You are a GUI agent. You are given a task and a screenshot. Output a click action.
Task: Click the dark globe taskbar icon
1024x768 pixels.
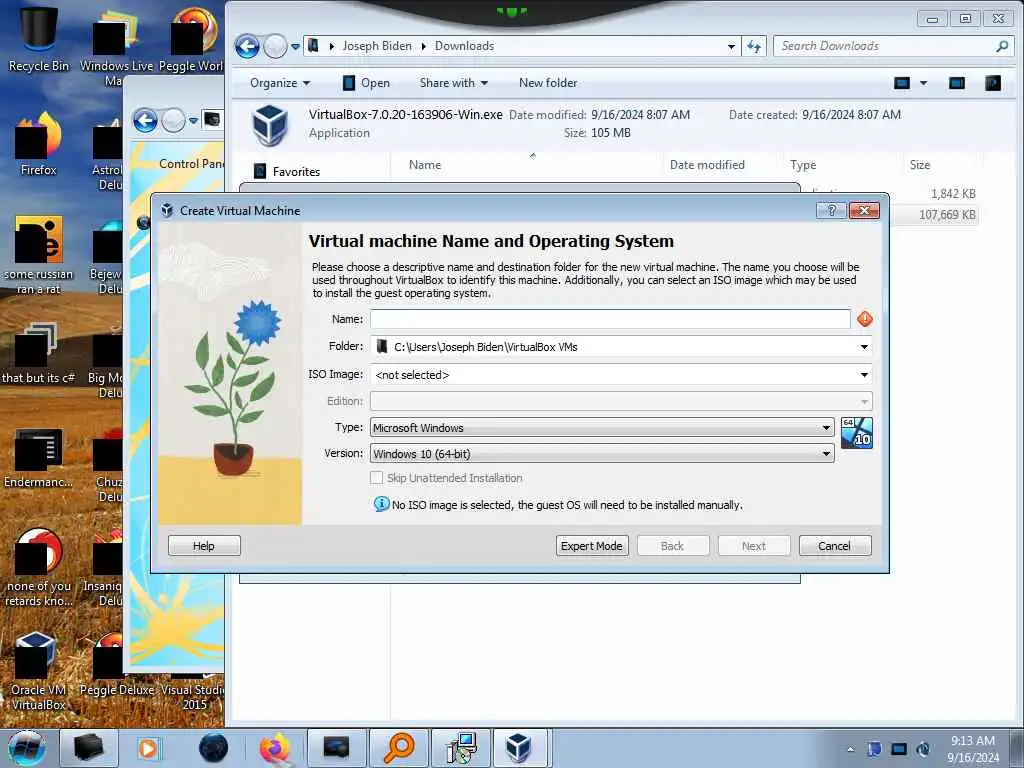click(x=214, y=748)
